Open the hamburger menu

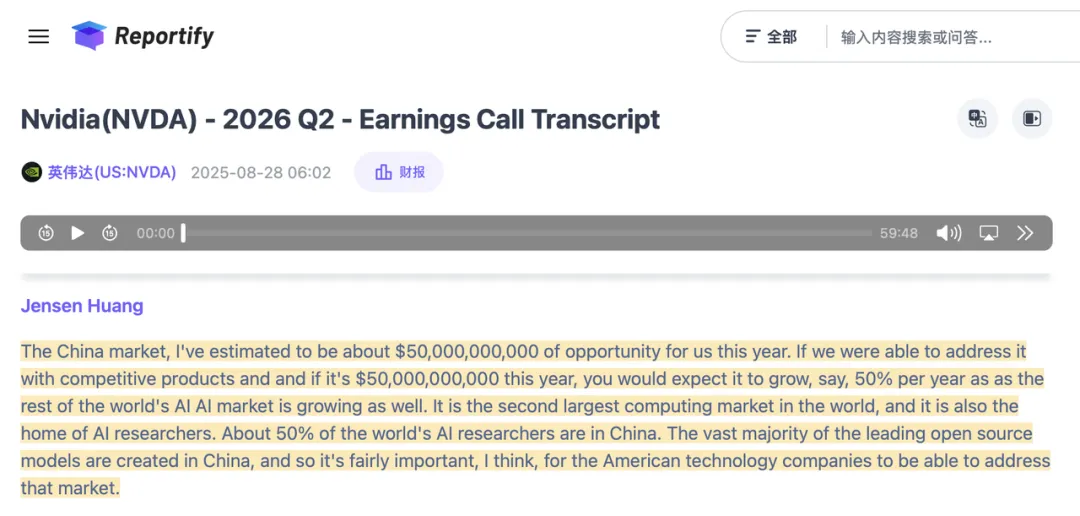pyautogui.click(x=38, y=37)
